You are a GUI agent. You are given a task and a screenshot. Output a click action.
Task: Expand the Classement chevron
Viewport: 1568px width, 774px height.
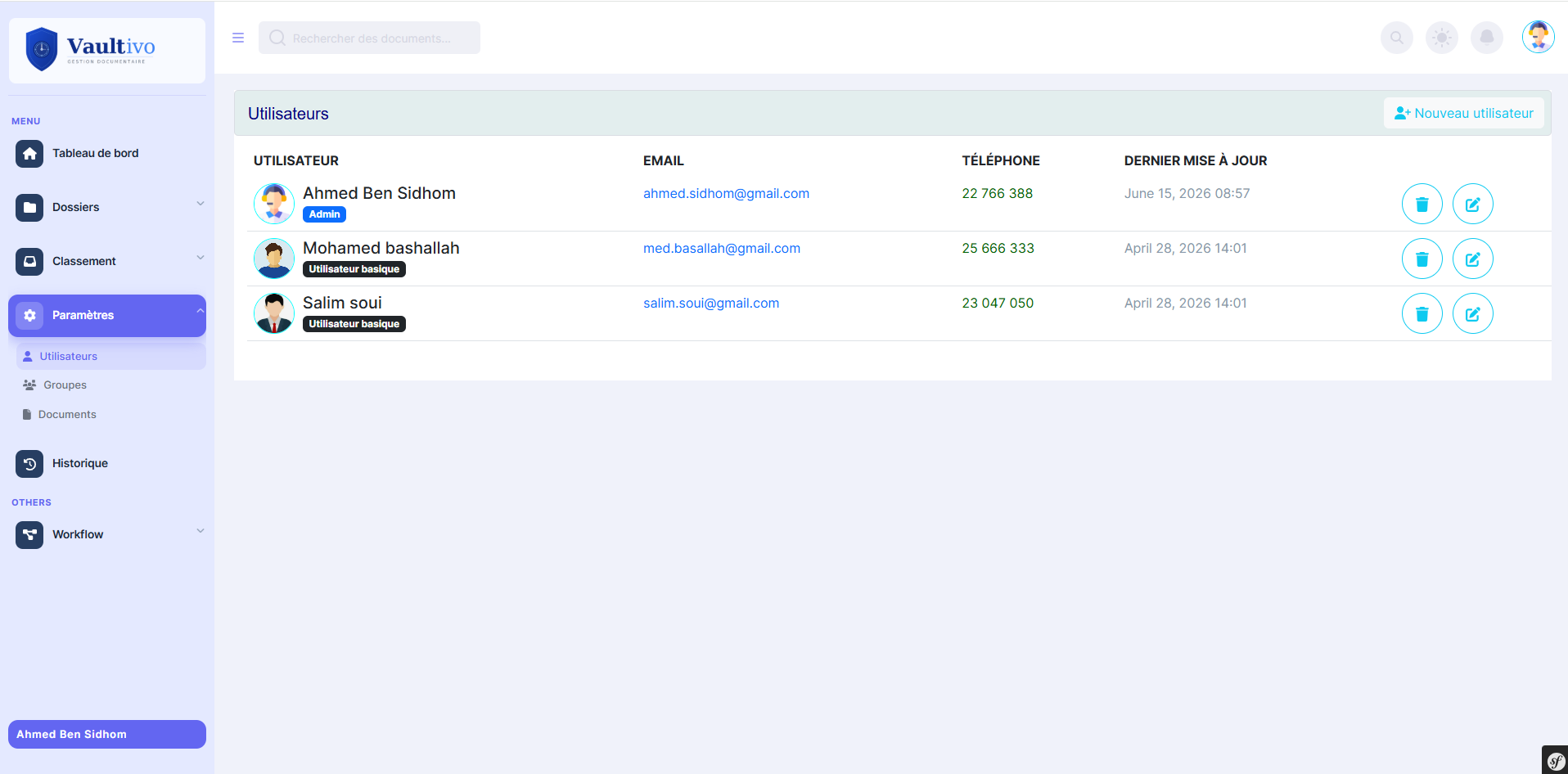tap(200, 257)
